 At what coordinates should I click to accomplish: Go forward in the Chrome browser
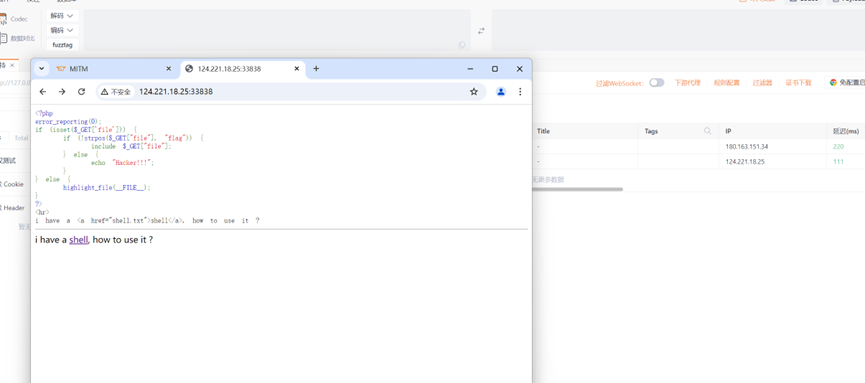[x=62, y=92]
